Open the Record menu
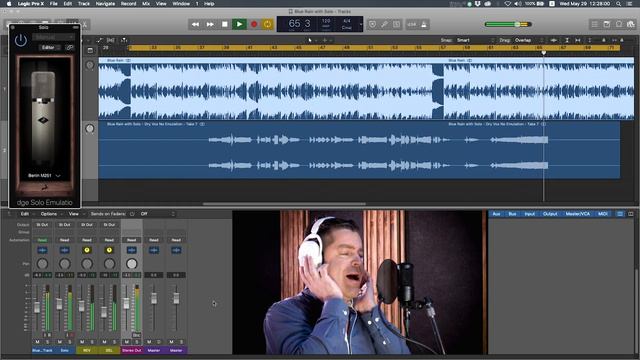Viewport: 640px width, 360px height. (x=128, y=4)
